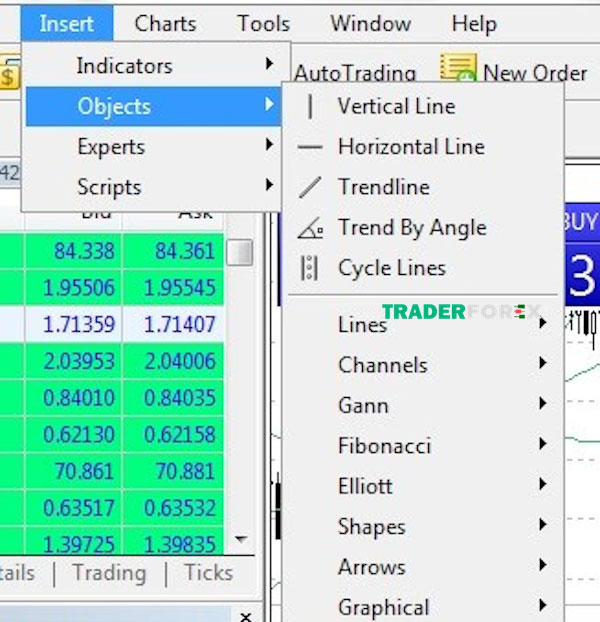Select bid value 1.71359
The image size is (600, 622).
click(x=79, y=324)
